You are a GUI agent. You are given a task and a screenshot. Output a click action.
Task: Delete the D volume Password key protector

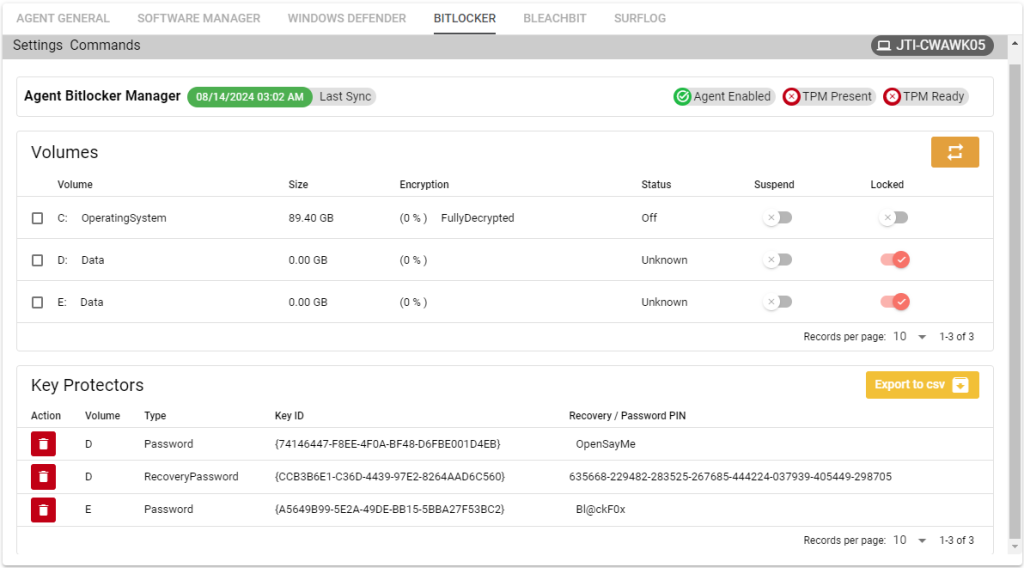coord(43,444)
